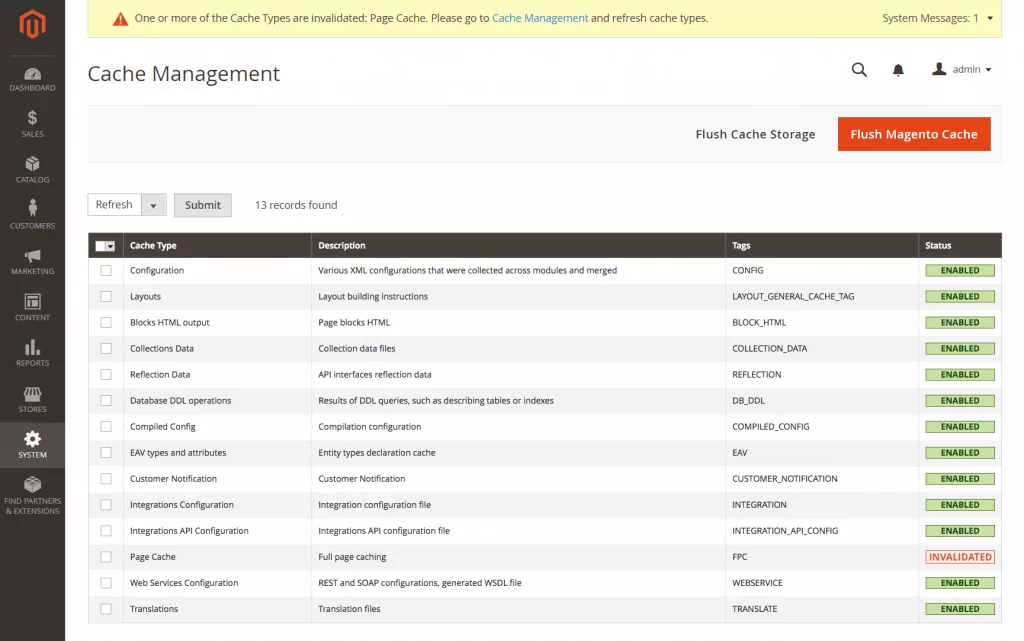Viewport: 1024px width, 641px height.
Task: Check the Page Cache checkbox
Action: point(106,557)
